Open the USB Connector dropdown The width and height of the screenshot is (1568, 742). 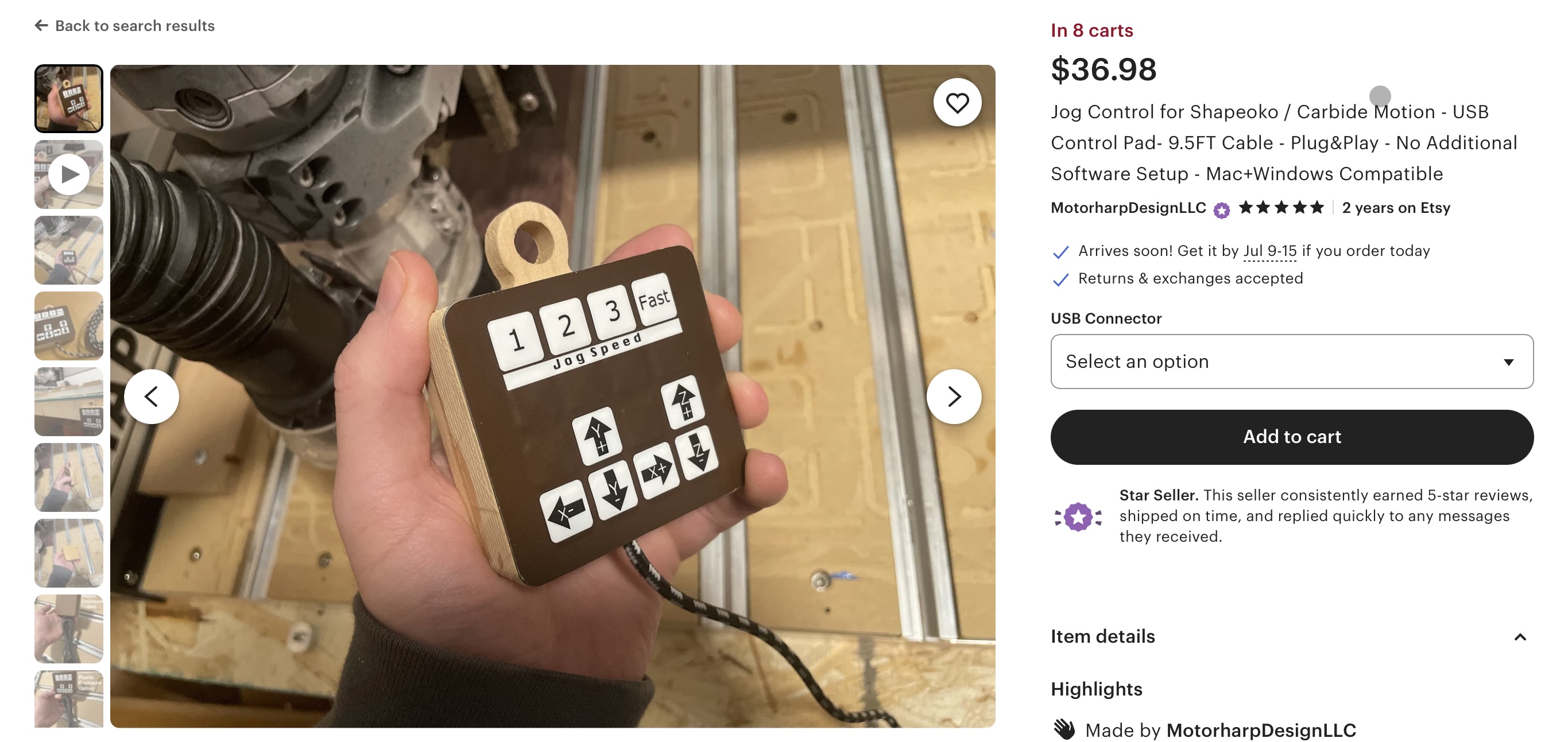point(1292,362)
